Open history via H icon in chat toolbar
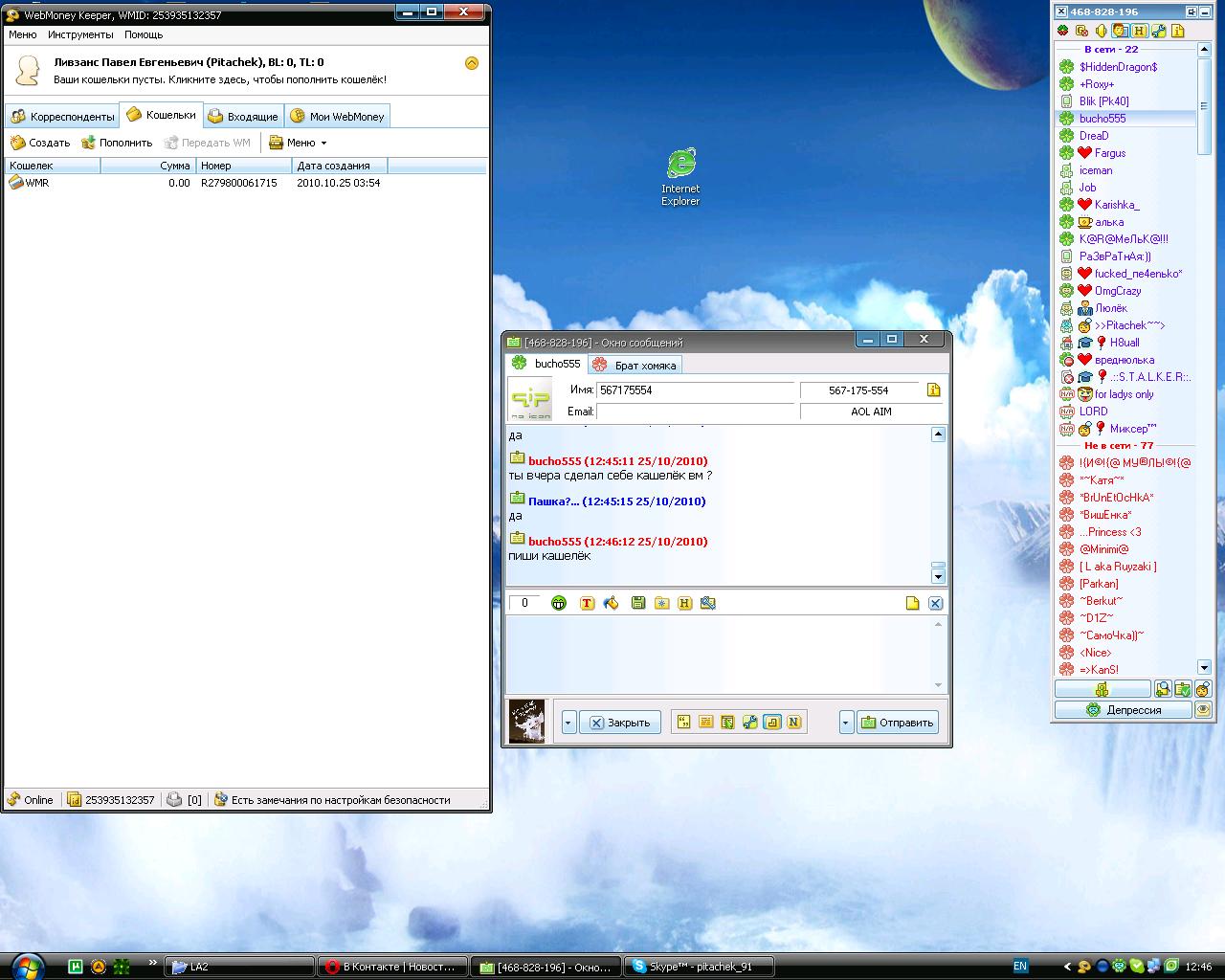The image size is (1225, 980). pyautogui.click(x=684, y=603)
